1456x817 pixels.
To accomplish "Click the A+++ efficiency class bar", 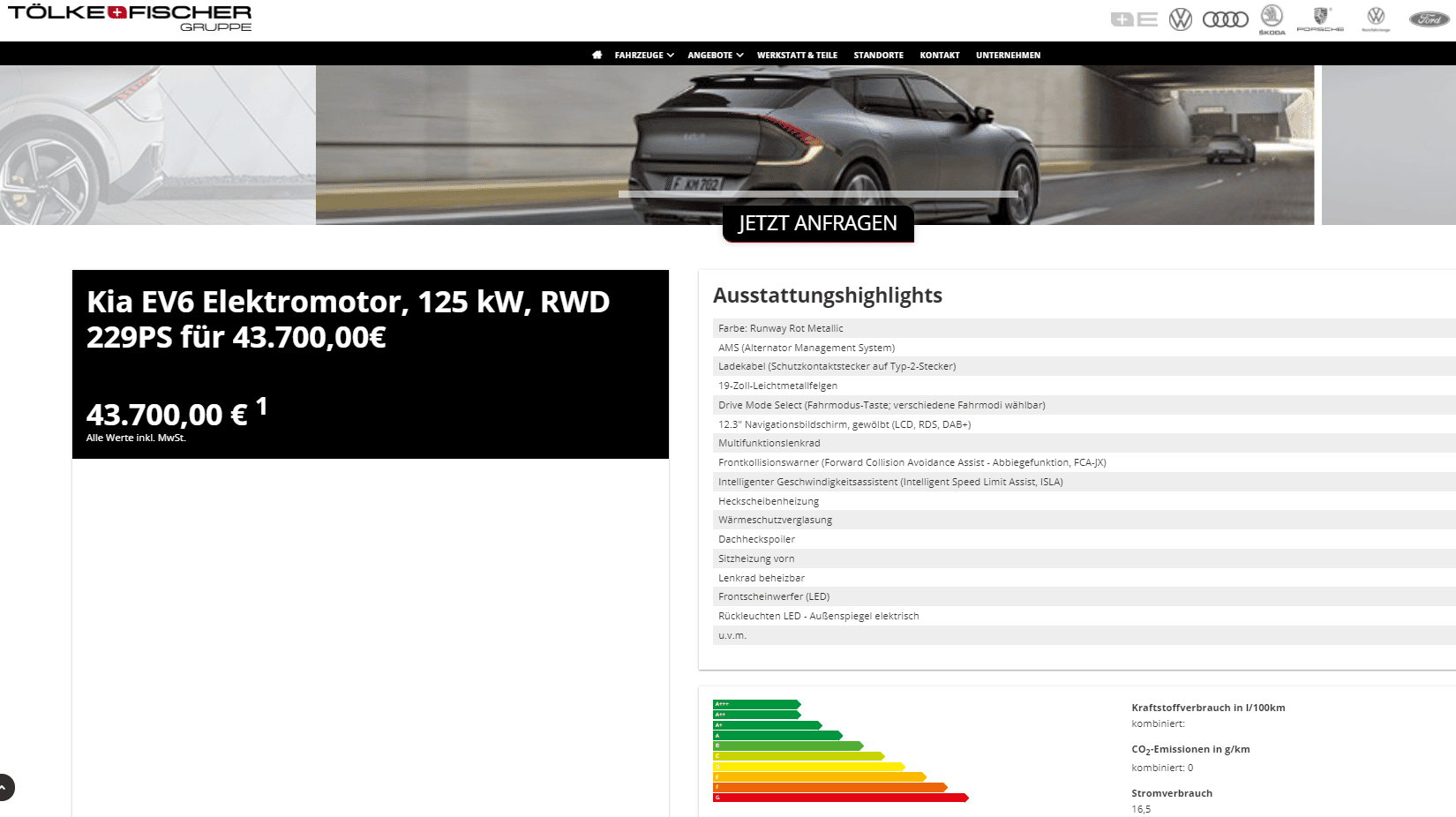I will 756,704.
